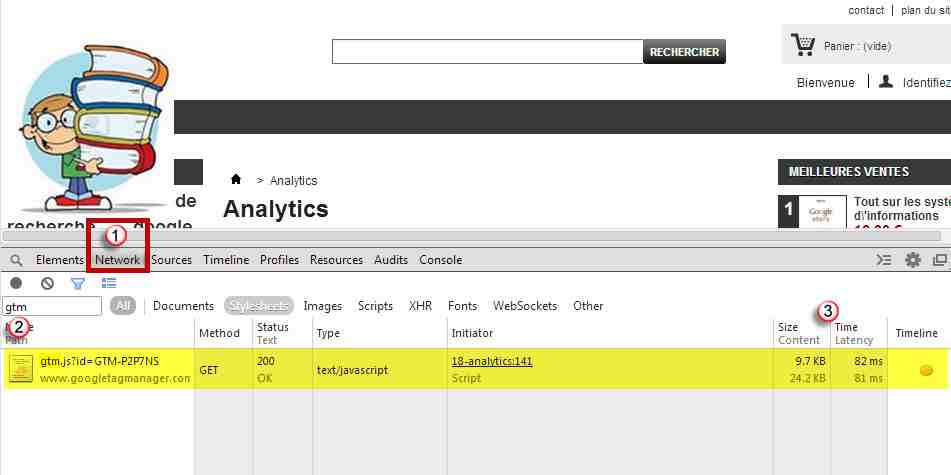Viewport: 951px width, 475px height.
Task: Filter requests by Fonts
Action: (x=463, y=306)
